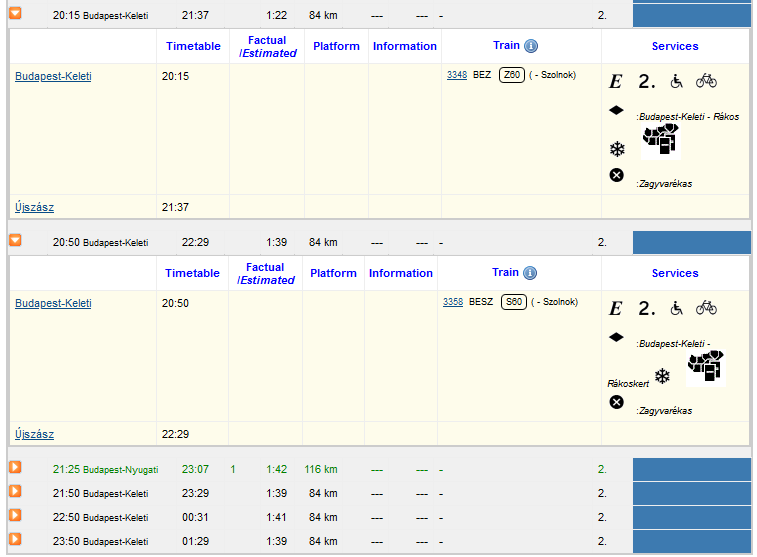The height and width of the screenshot is (557, 757).
Task: Open Újszász station link arriving 22:29
Action: tap(34, 434)
